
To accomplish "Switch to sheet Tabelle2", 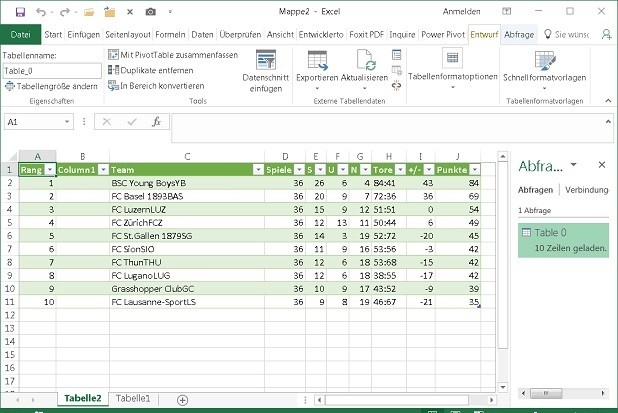I will tap(83, 398).
